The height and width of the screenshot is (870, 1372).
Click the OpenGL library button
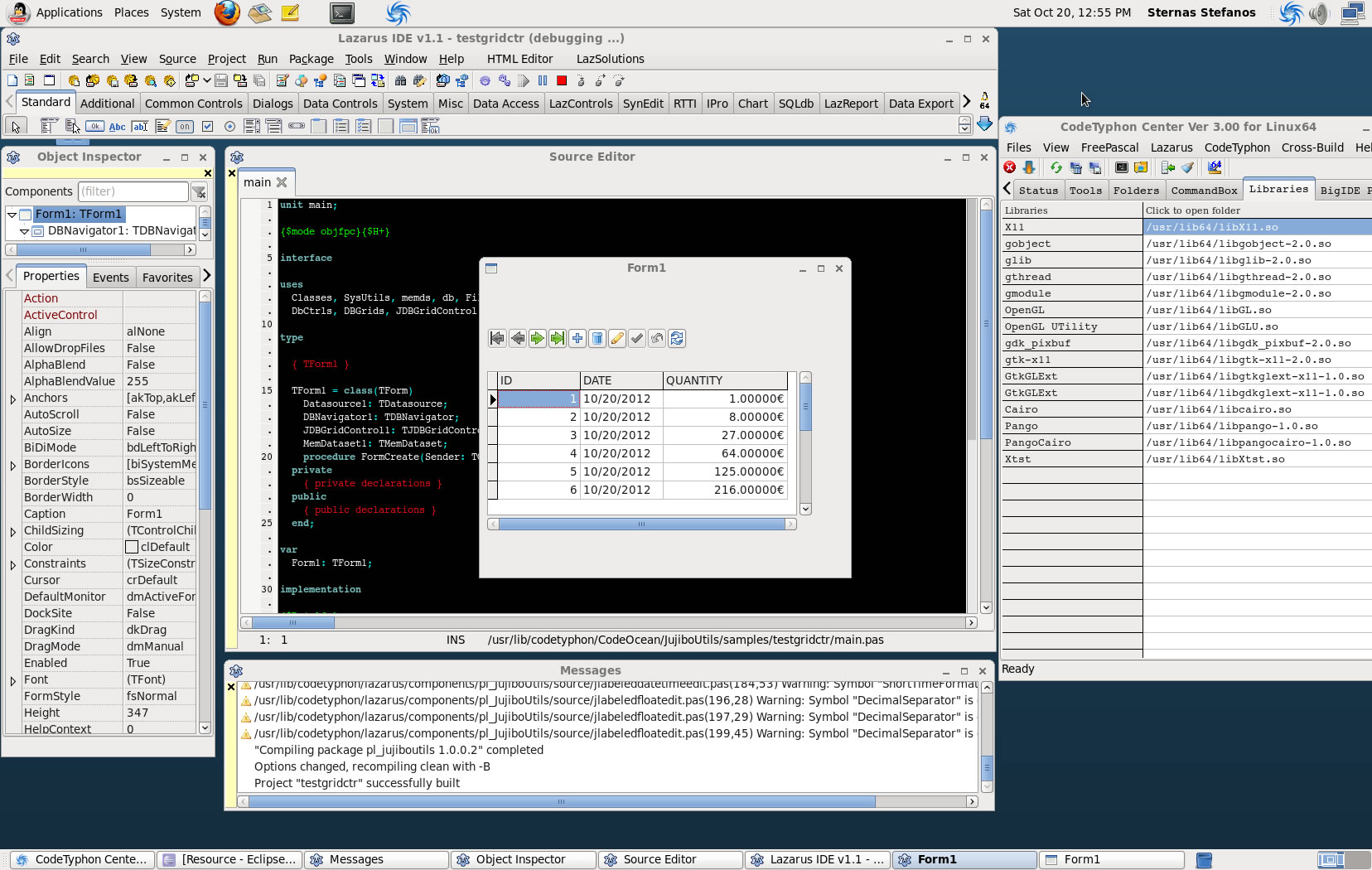[x=1071, y=310]
